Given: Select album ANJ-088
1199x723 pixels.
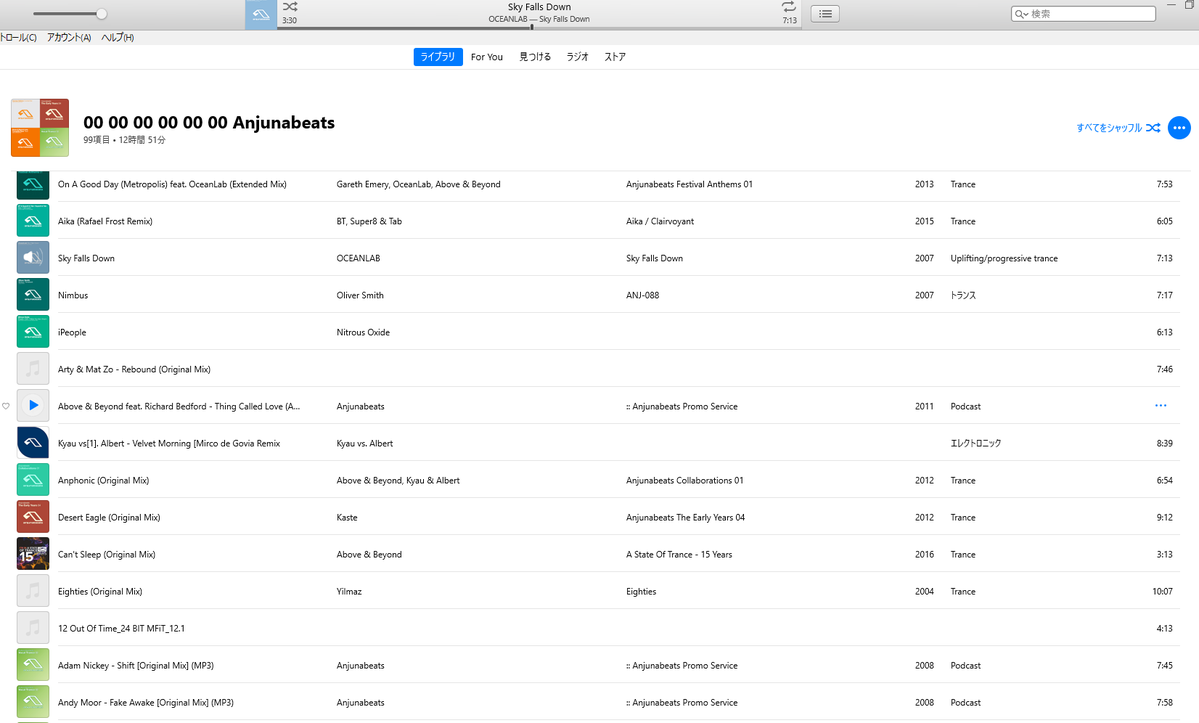Looking at the screenshot, I should 642,295.
